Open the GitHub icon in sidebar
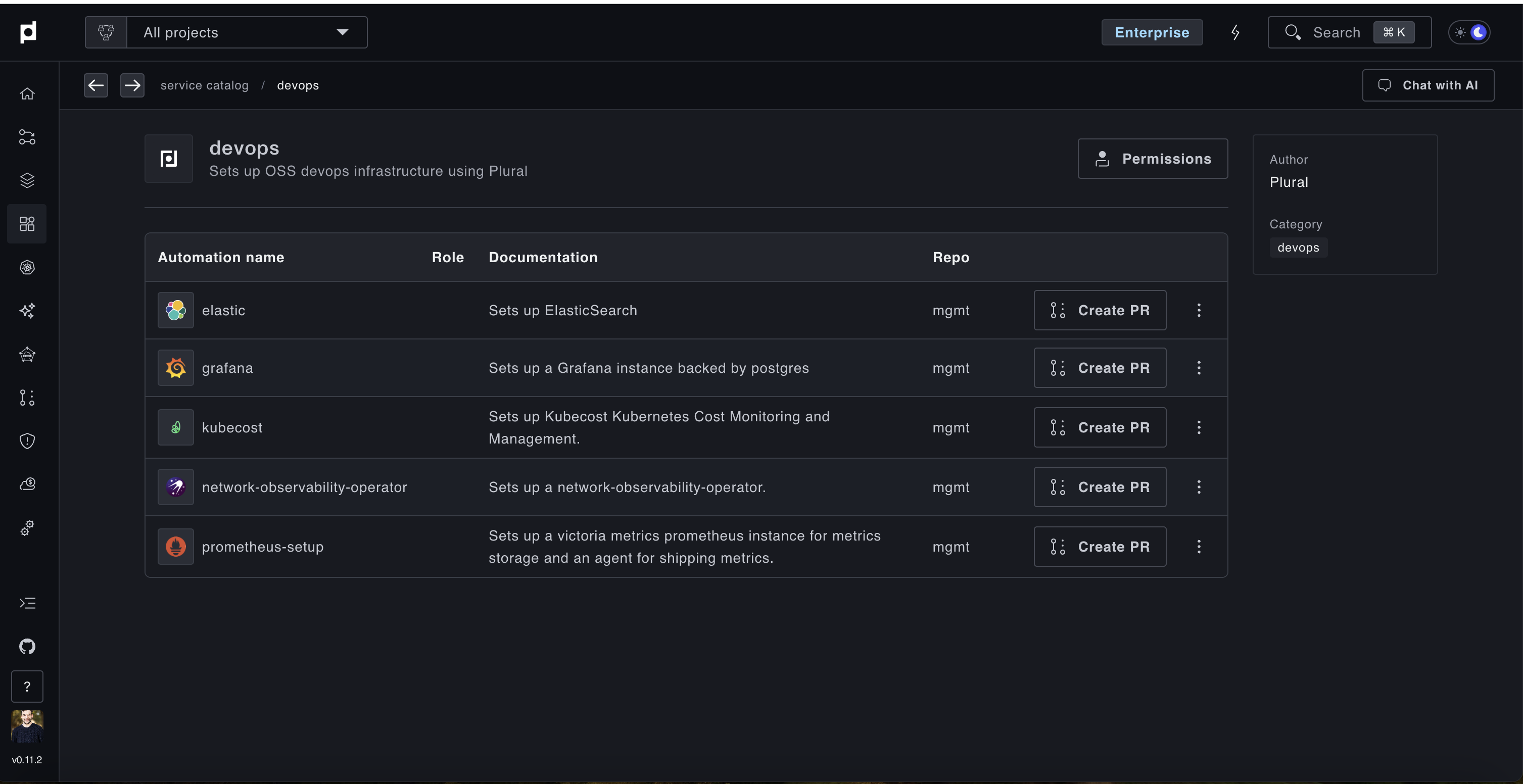 tap(27, 646)
